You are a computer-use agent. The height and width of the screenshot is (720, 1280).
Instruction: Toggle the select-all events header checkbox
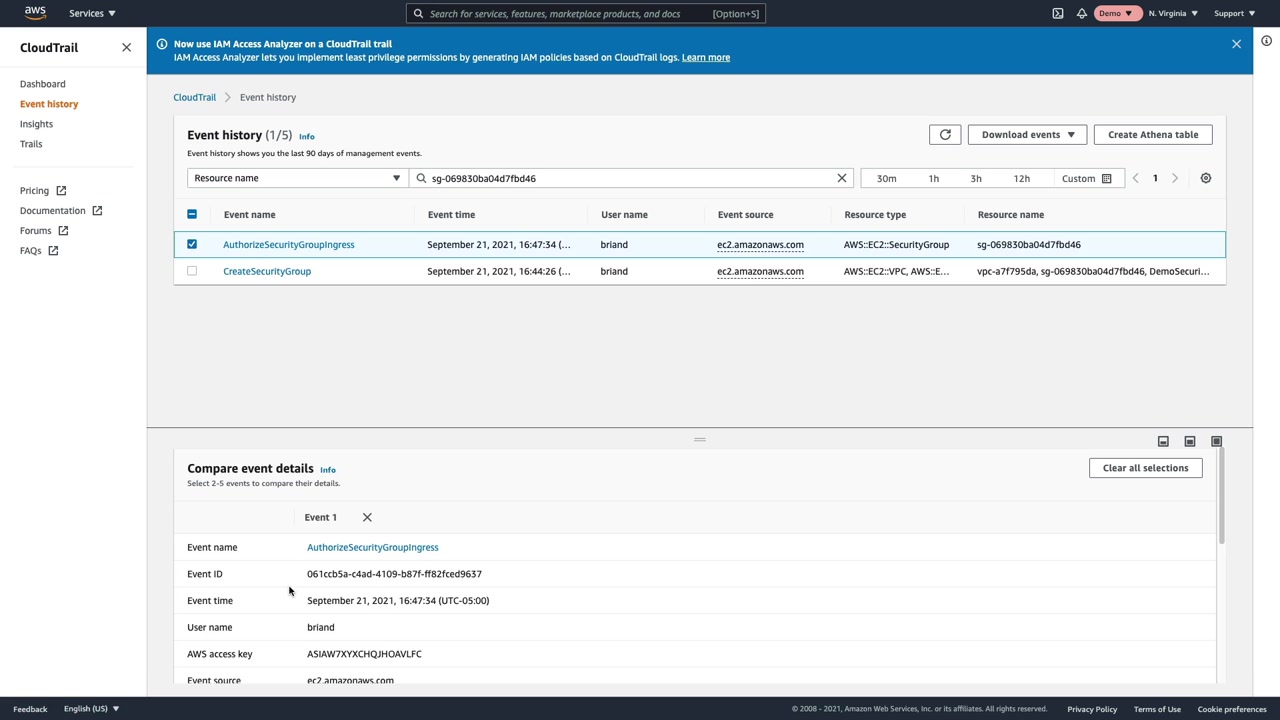192,214
